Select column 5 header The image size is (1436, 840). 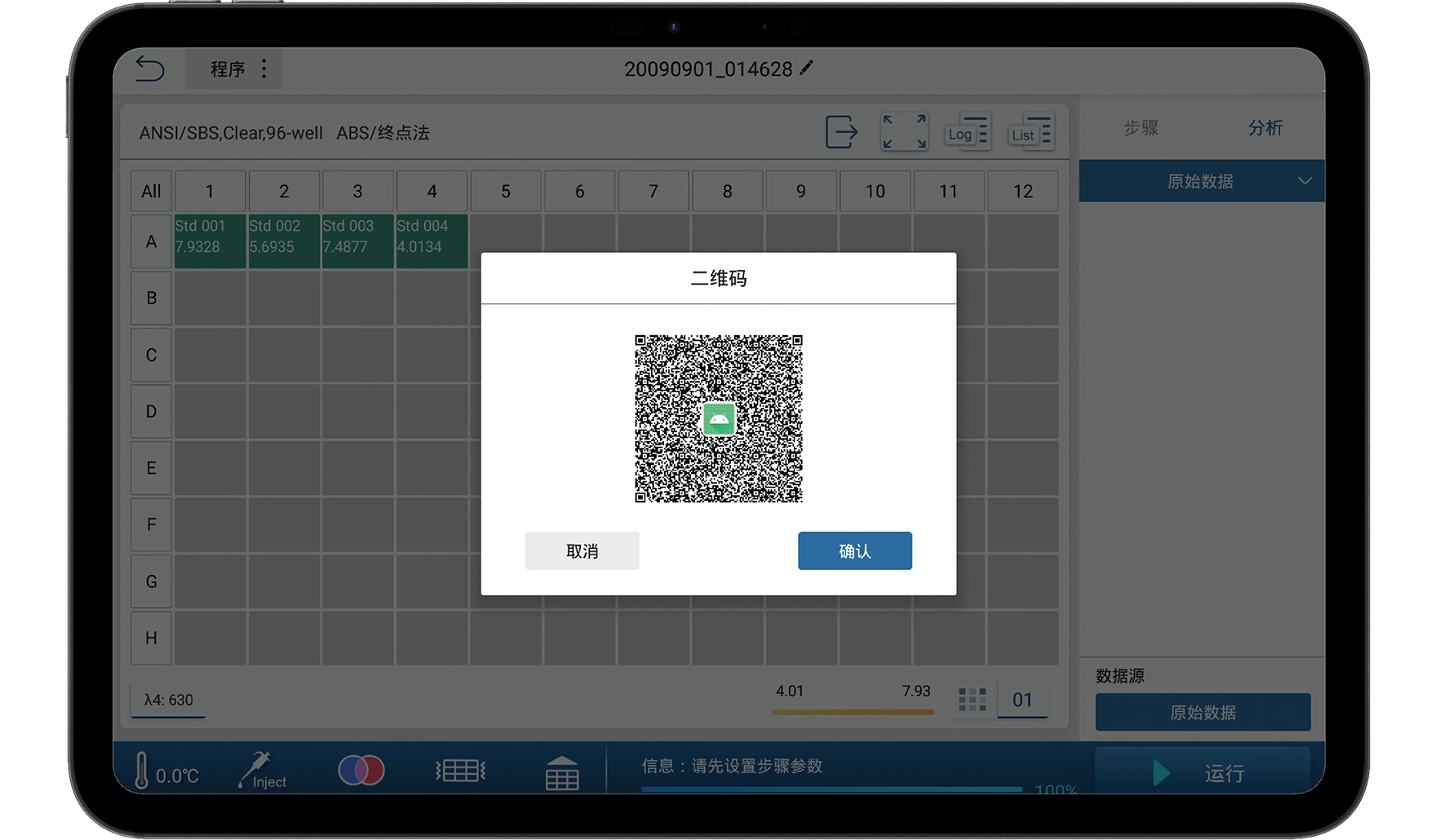[506, 192]
